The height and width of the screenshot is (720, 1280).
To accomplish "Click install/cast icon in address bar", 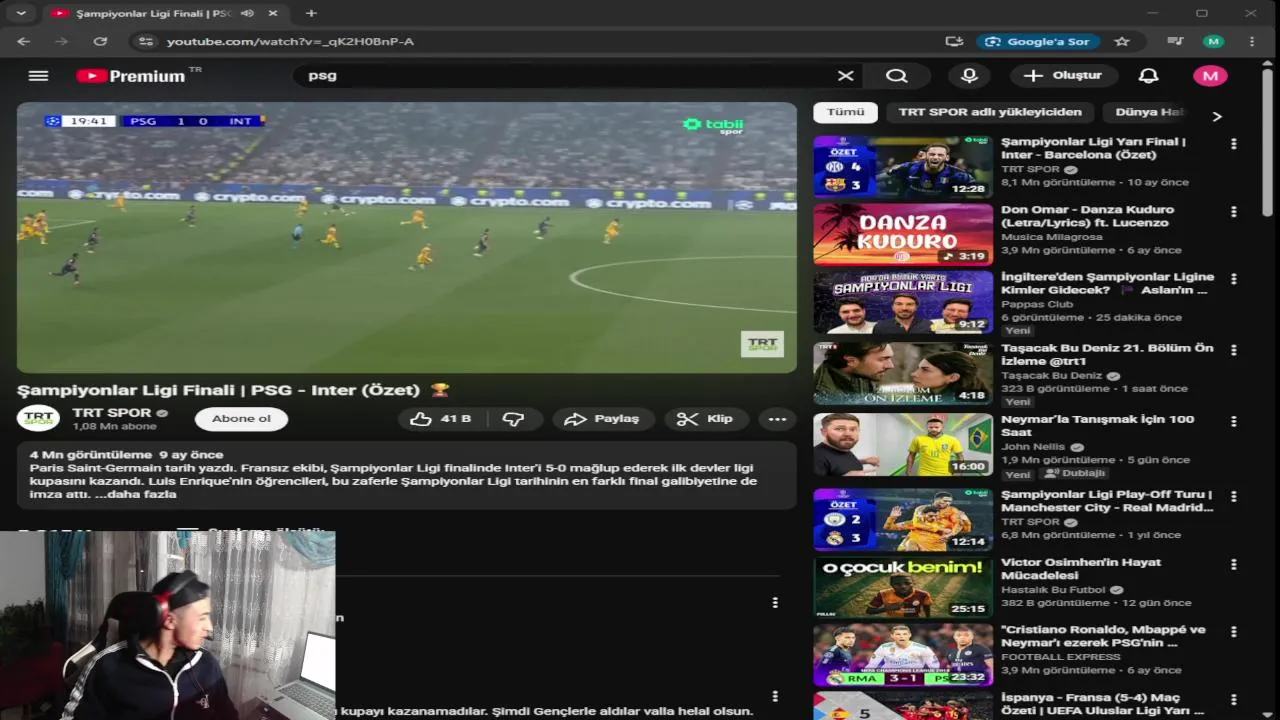I will [x=954, y=41].
